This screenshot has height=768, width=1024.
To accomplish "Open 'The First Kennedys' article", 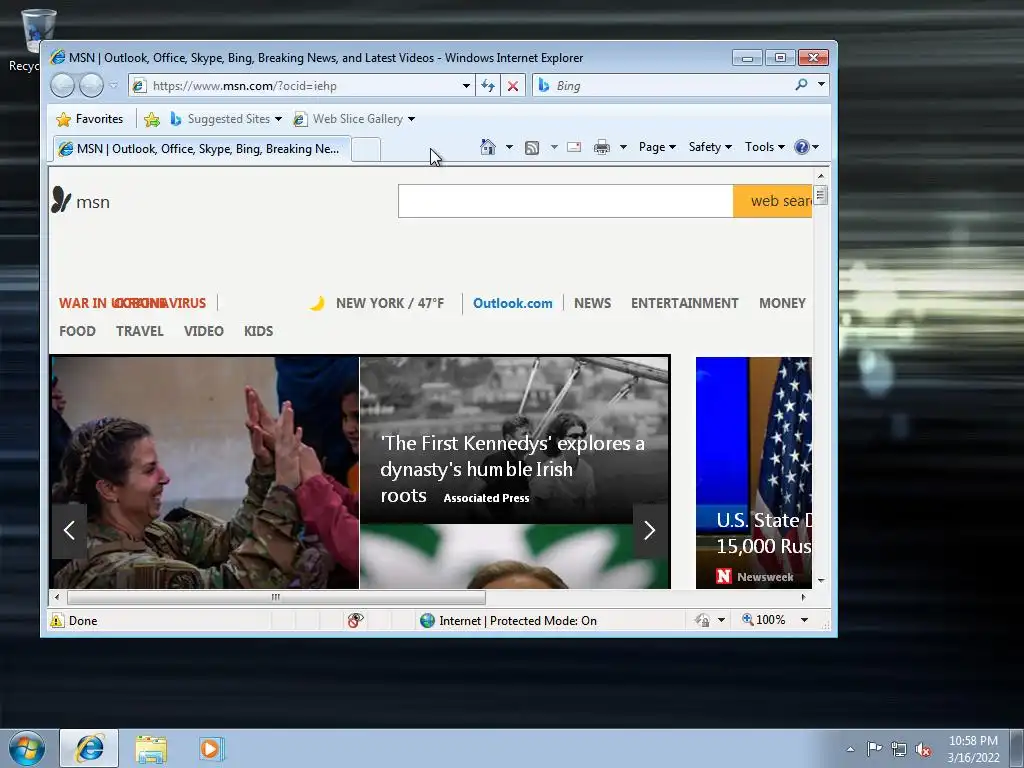I will pos(515,440).
